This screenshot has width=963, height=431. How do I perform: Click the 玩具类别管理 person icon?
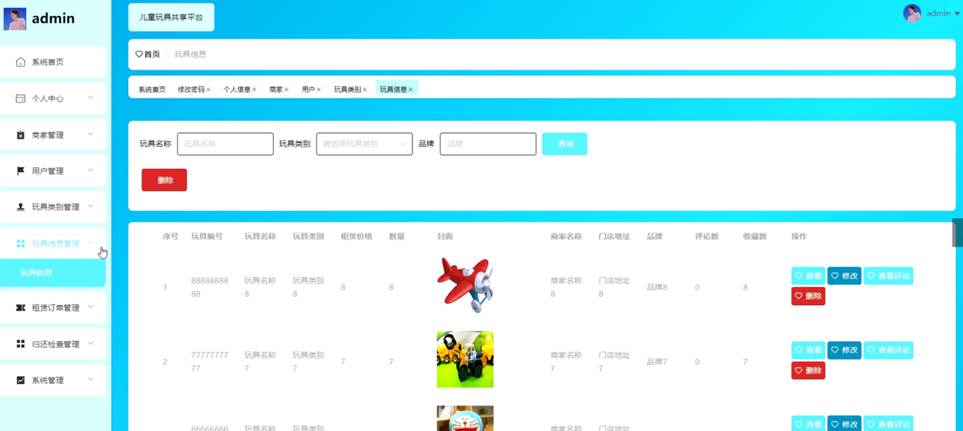(x=20, y=207)
